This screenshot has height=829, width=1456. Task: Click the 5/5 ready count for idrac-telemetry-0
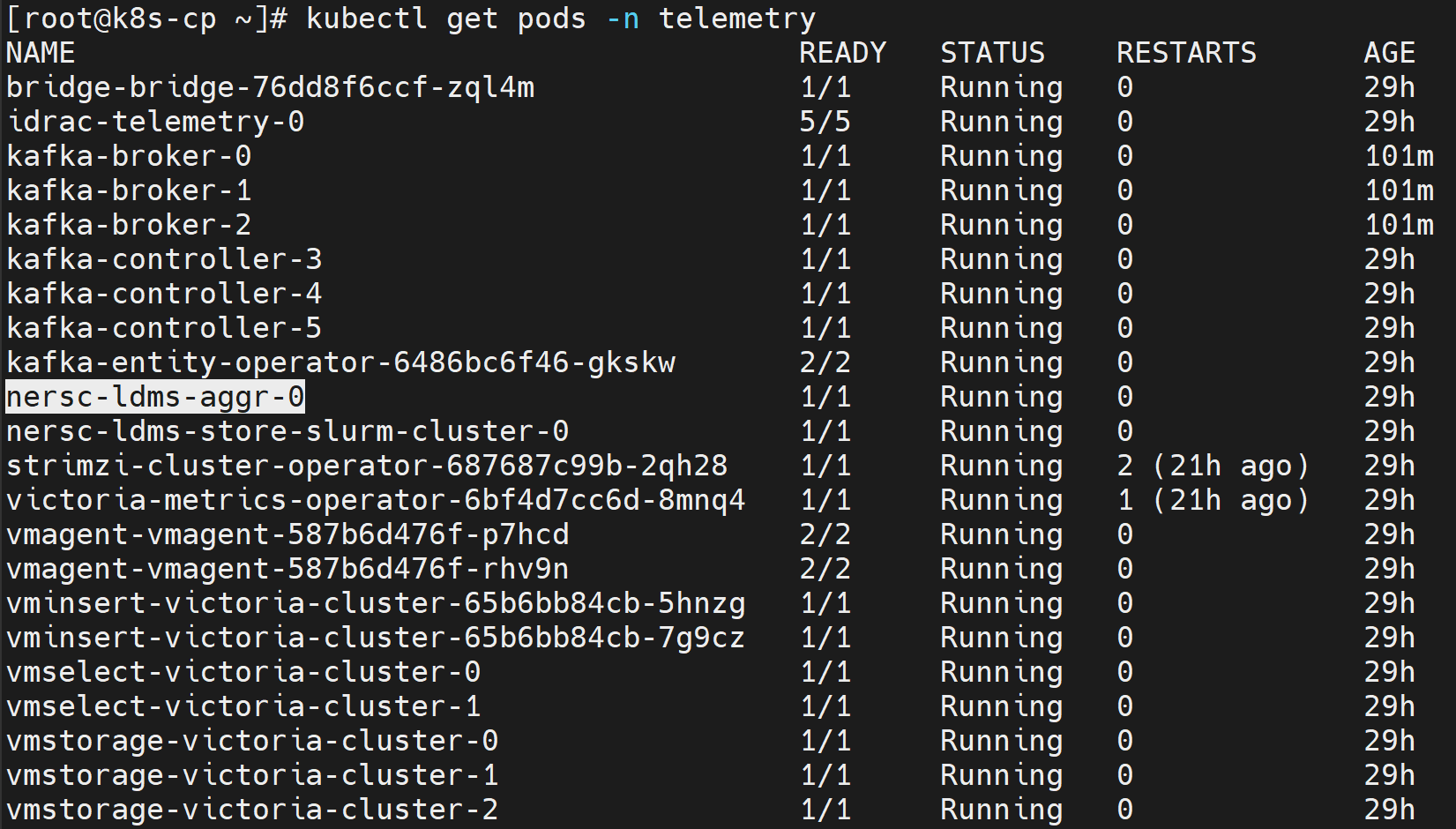[825, 122]
